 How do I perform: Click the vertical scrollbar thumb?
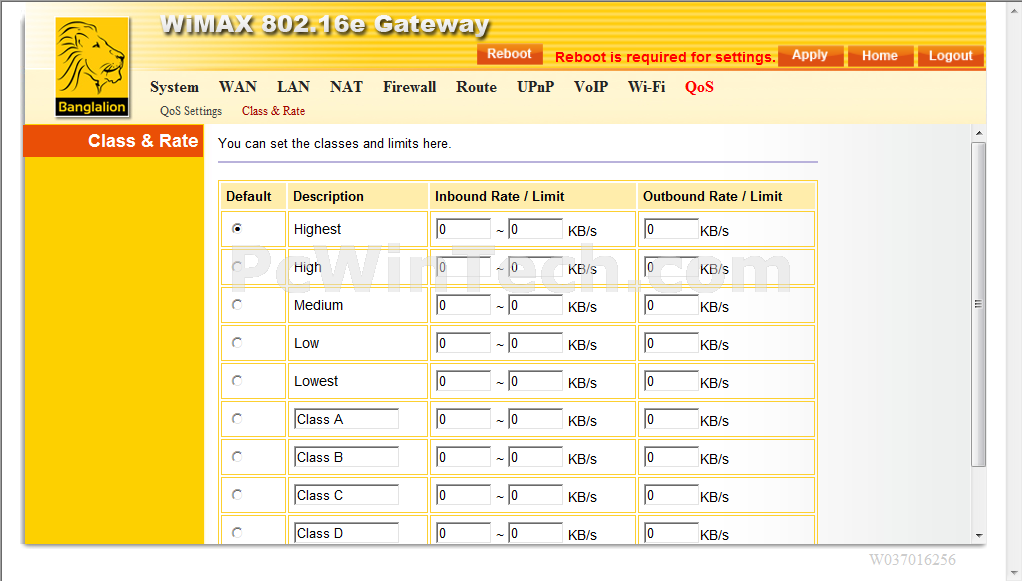(x=978, y=305)
